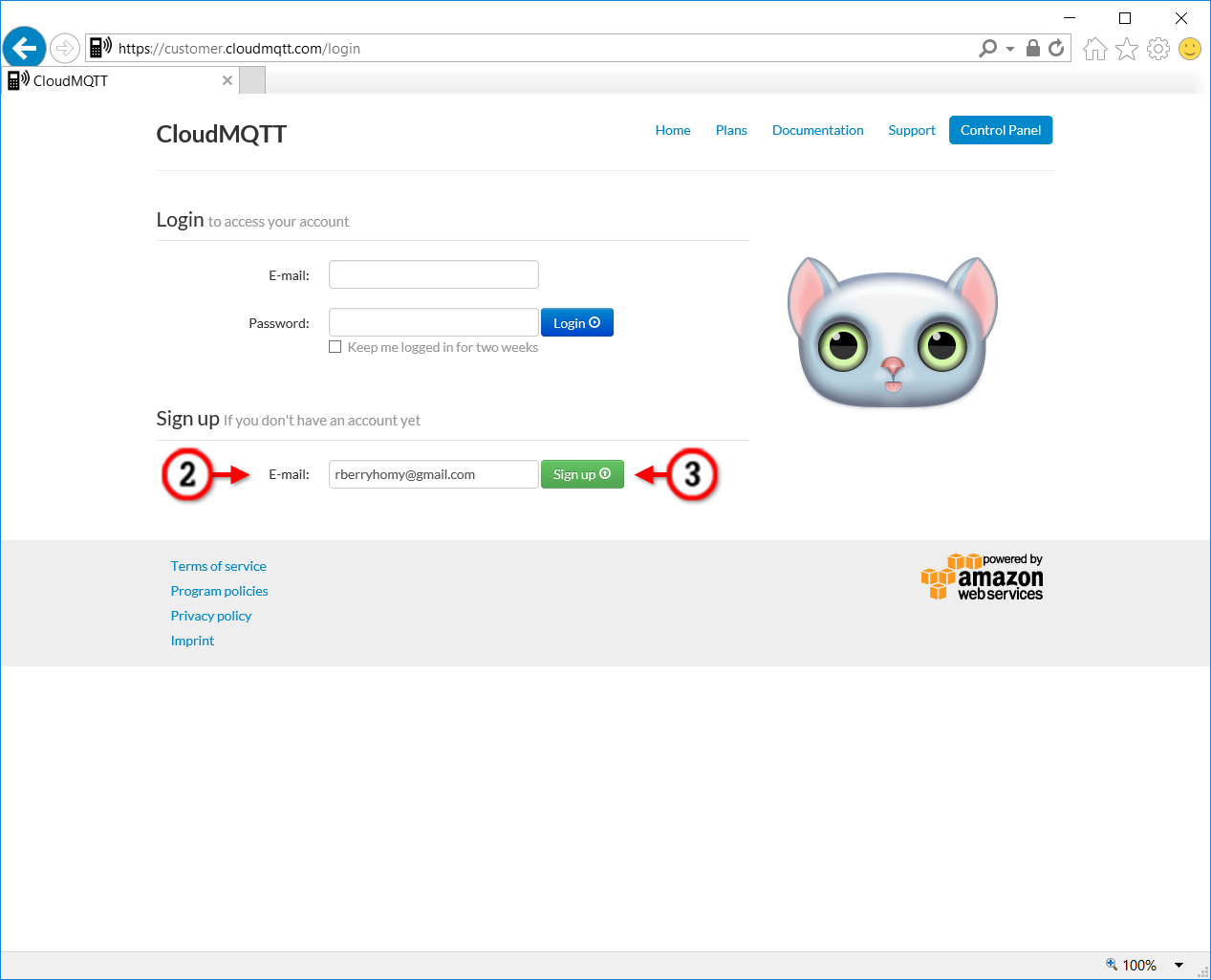1211x980 pixels.
Task: Open the Terms of service link
Action: tap(219, 566)
